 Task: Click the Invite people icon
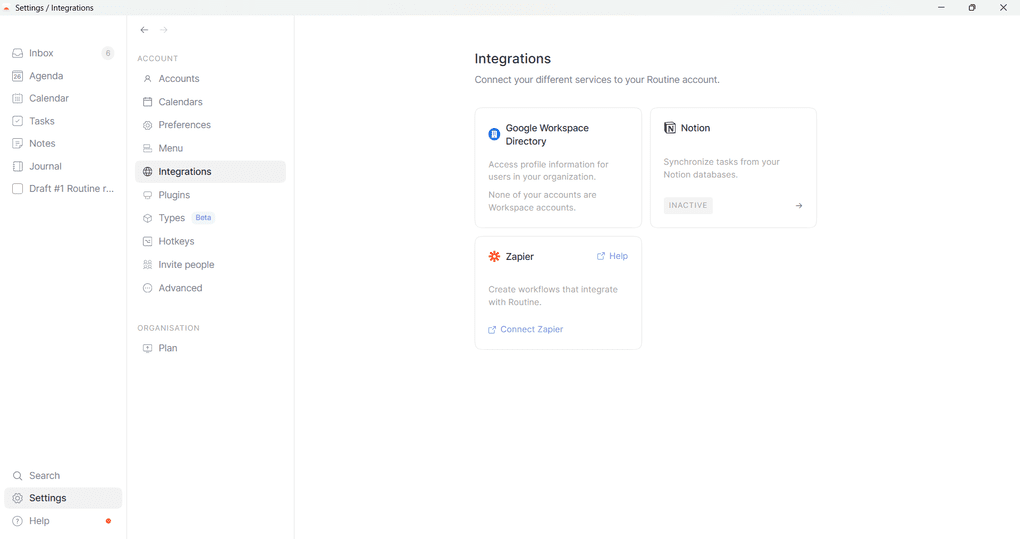pyautogui.click(x=148, y=265)
